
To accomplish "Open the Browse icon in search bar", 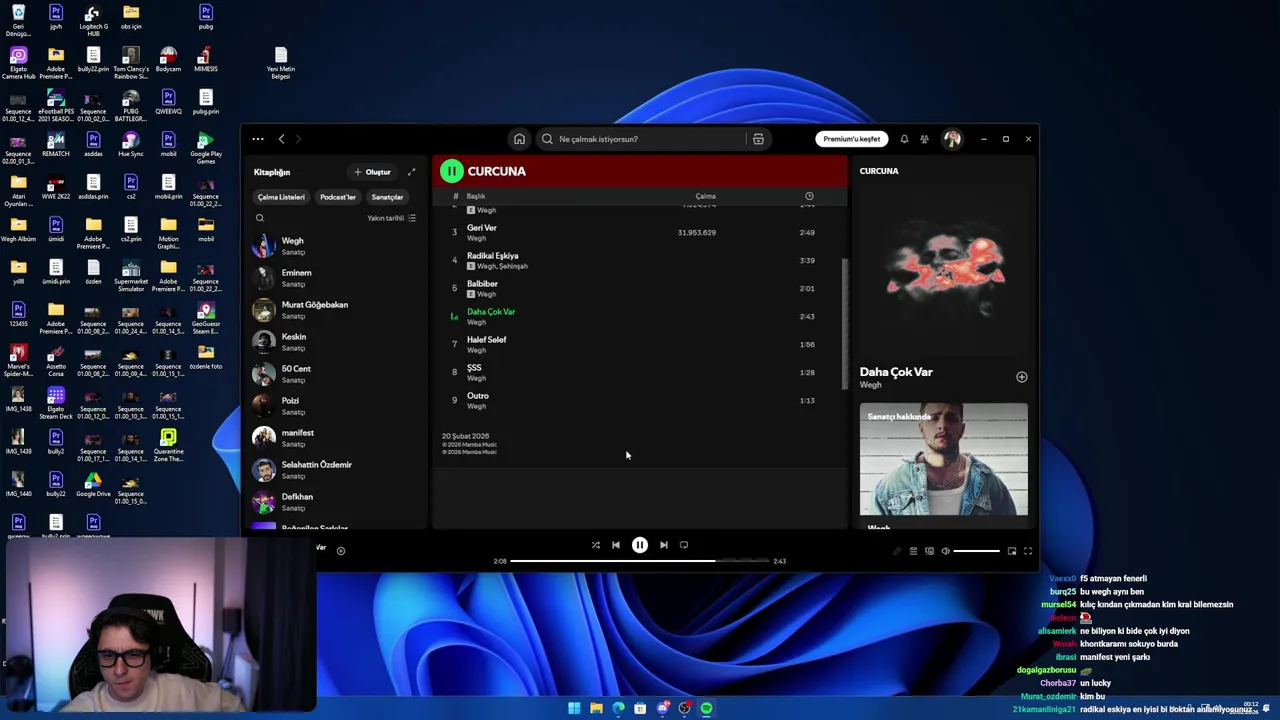I will (758, 139).
